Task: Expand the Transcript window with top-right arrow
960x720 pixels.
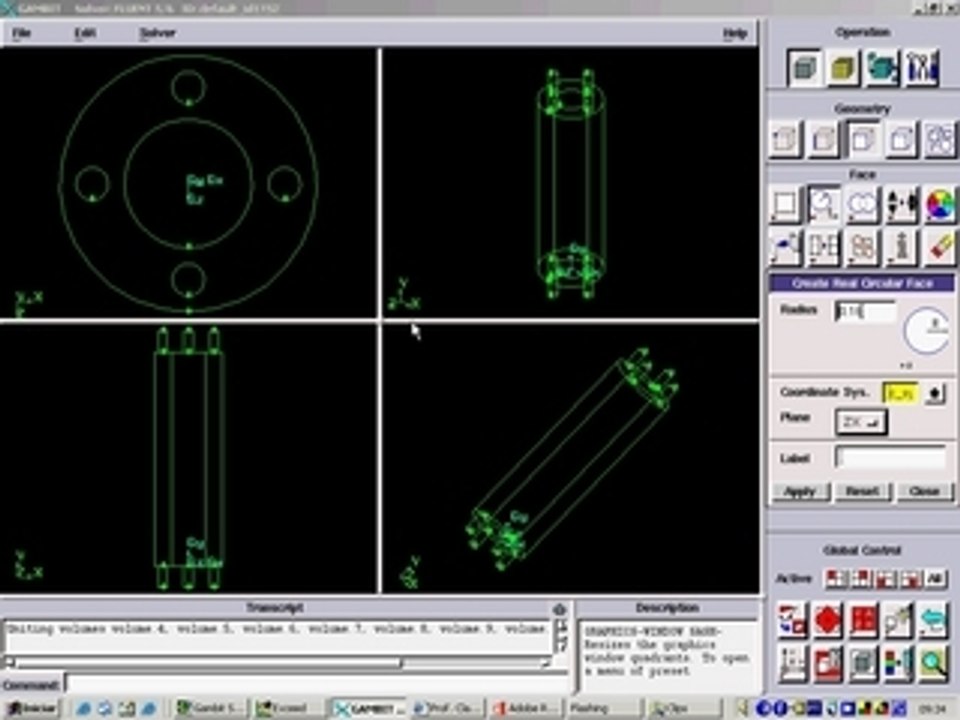Action: 559,609
